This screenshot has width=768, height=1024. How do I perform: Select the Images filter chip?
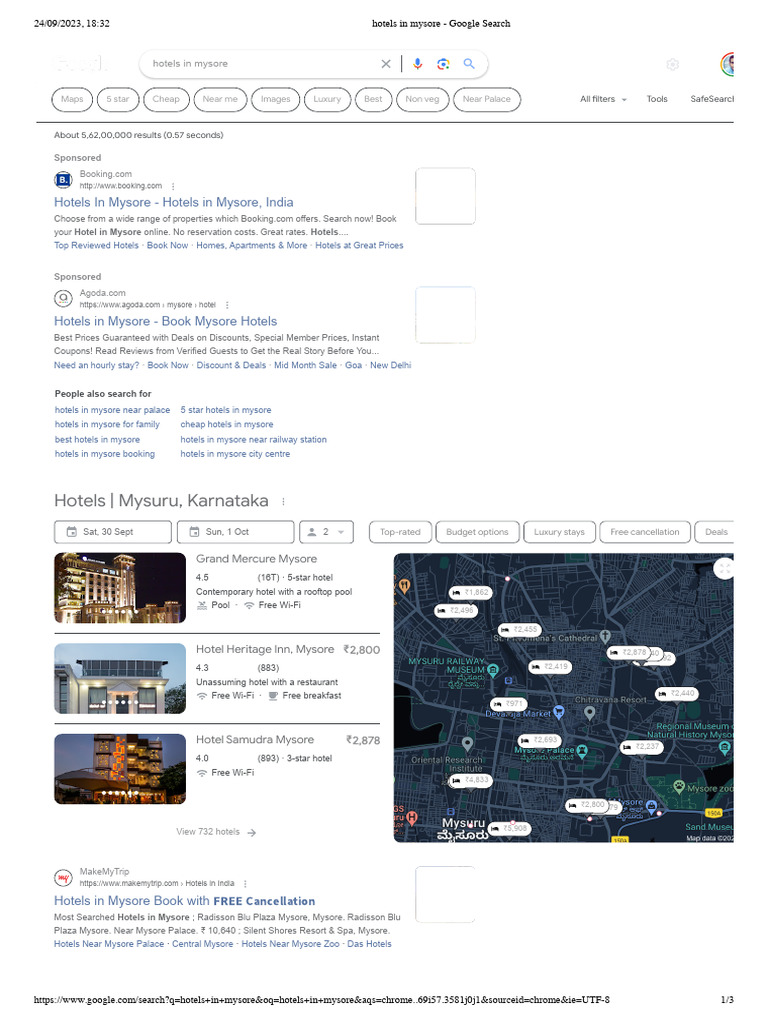click(x=276, y=99)
